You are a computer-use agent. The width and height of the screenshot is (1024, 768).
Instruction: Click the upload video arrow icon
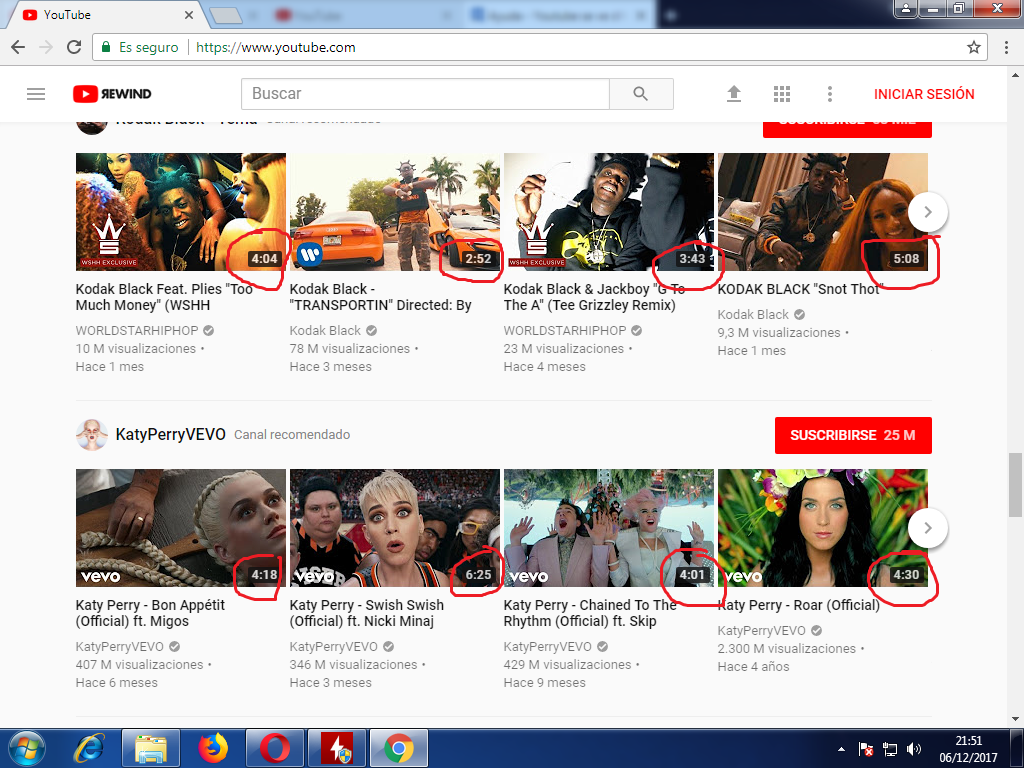tap(733, 94)
